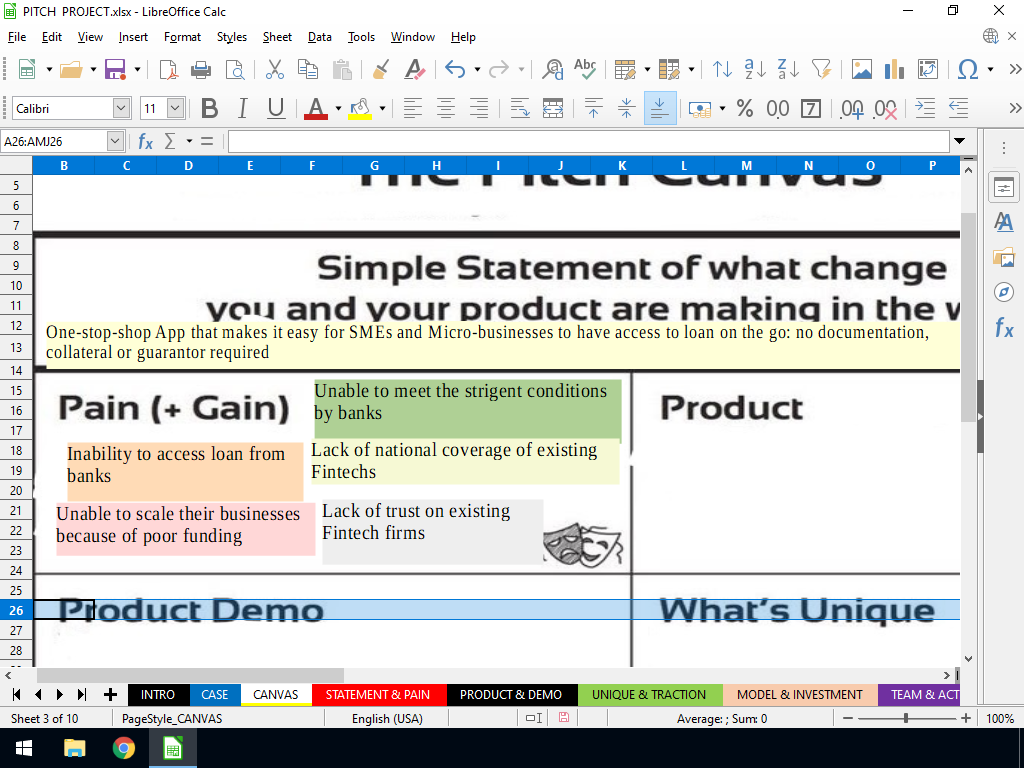This screenshot has width=1024, height=768.
Task: Open the Font Name dropdown
Action: (121, 108)
